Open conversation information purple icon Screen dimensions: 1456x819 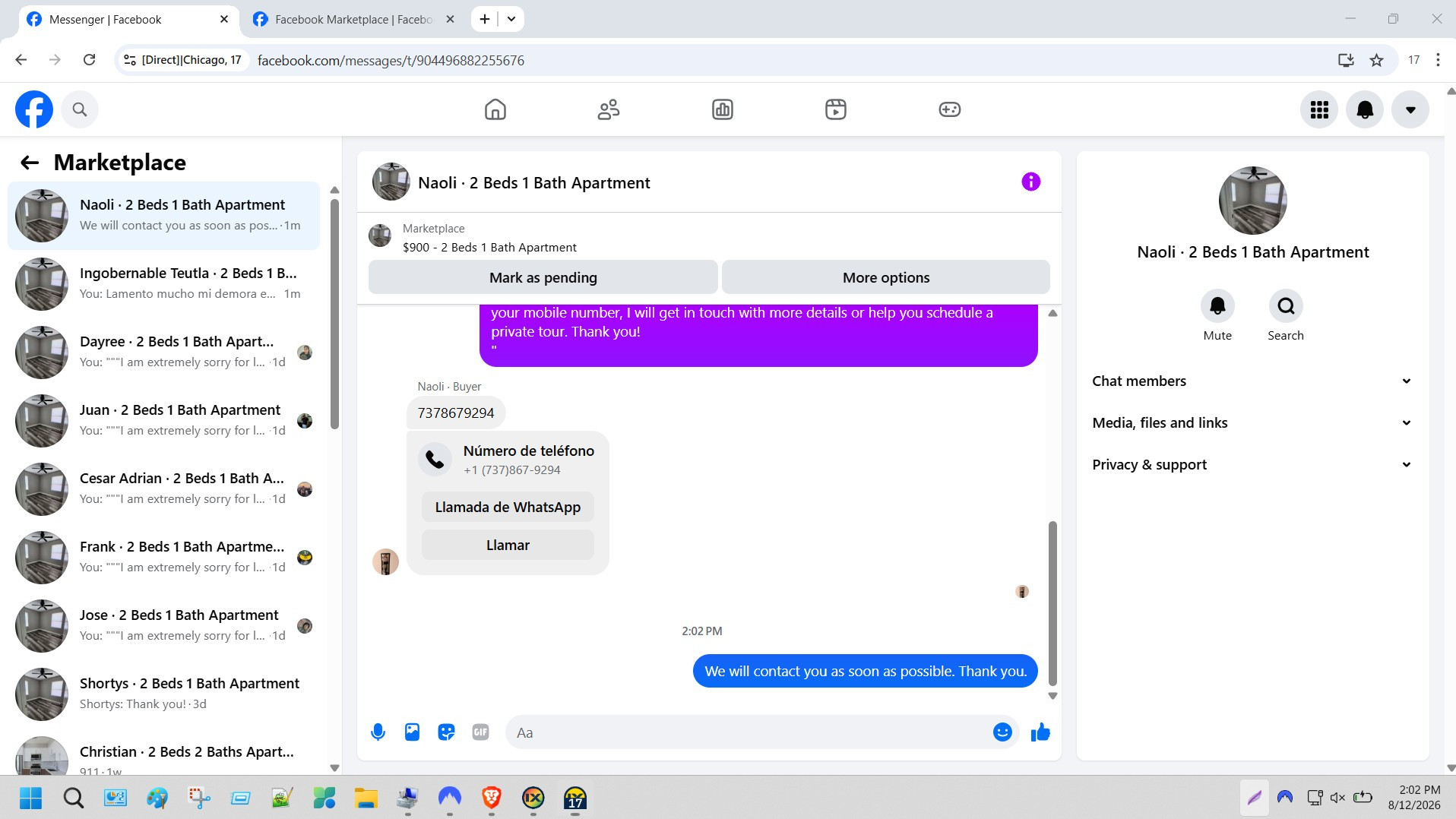1030,182
